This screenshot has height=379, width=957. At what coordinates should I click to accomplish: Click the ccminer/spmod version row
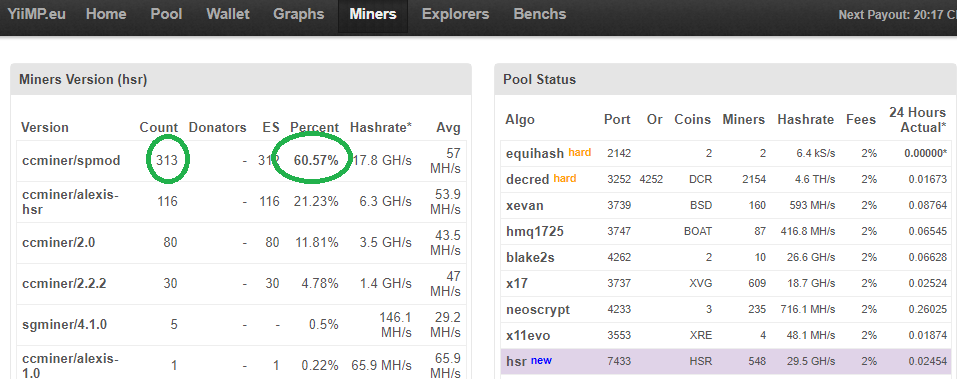[x=241, y=161]
